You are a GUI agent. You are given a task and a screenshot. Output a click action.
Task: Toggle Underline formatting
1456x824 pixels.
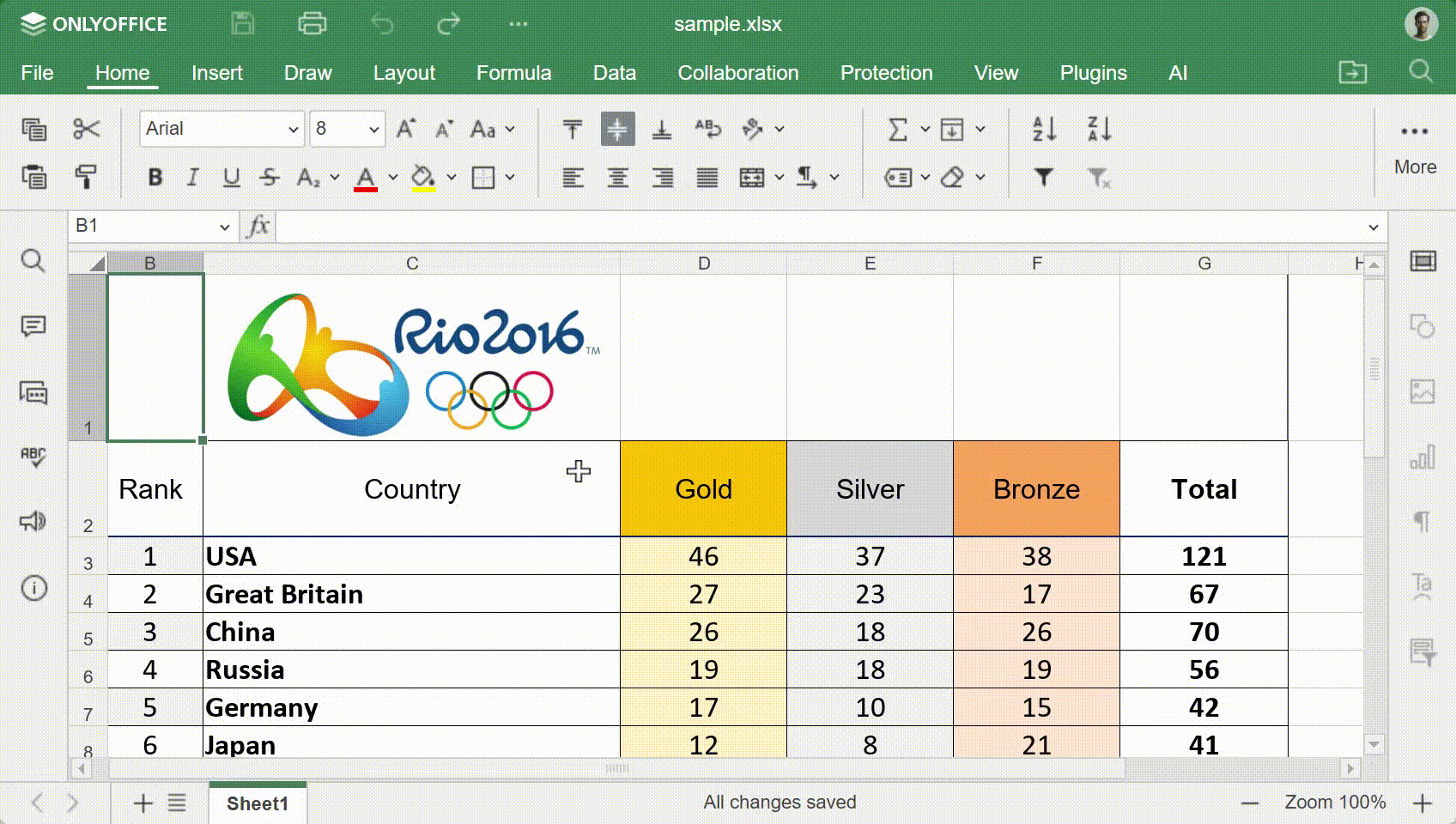click(231, 178)
